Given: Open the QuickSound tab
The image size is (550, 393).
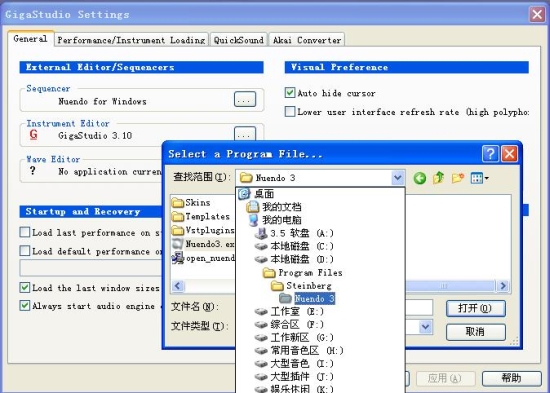Looking at the screenshot, I should point(239,40).
